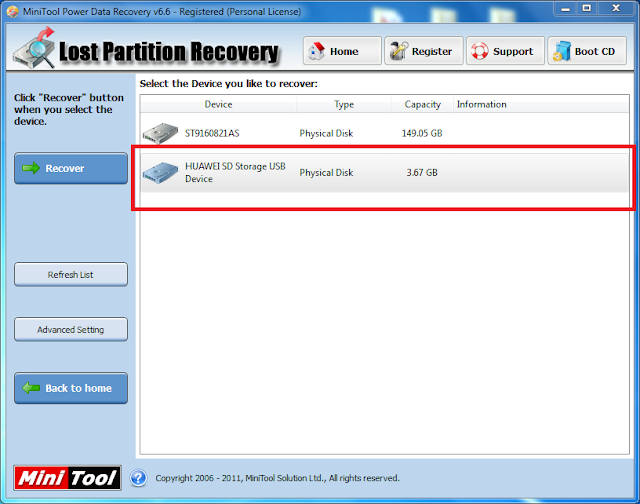Viewport: 640px width, 504px height.
Task: Click the MiniTool logo at bottom left
Action: pyautogui.click(x=67, y=478)
